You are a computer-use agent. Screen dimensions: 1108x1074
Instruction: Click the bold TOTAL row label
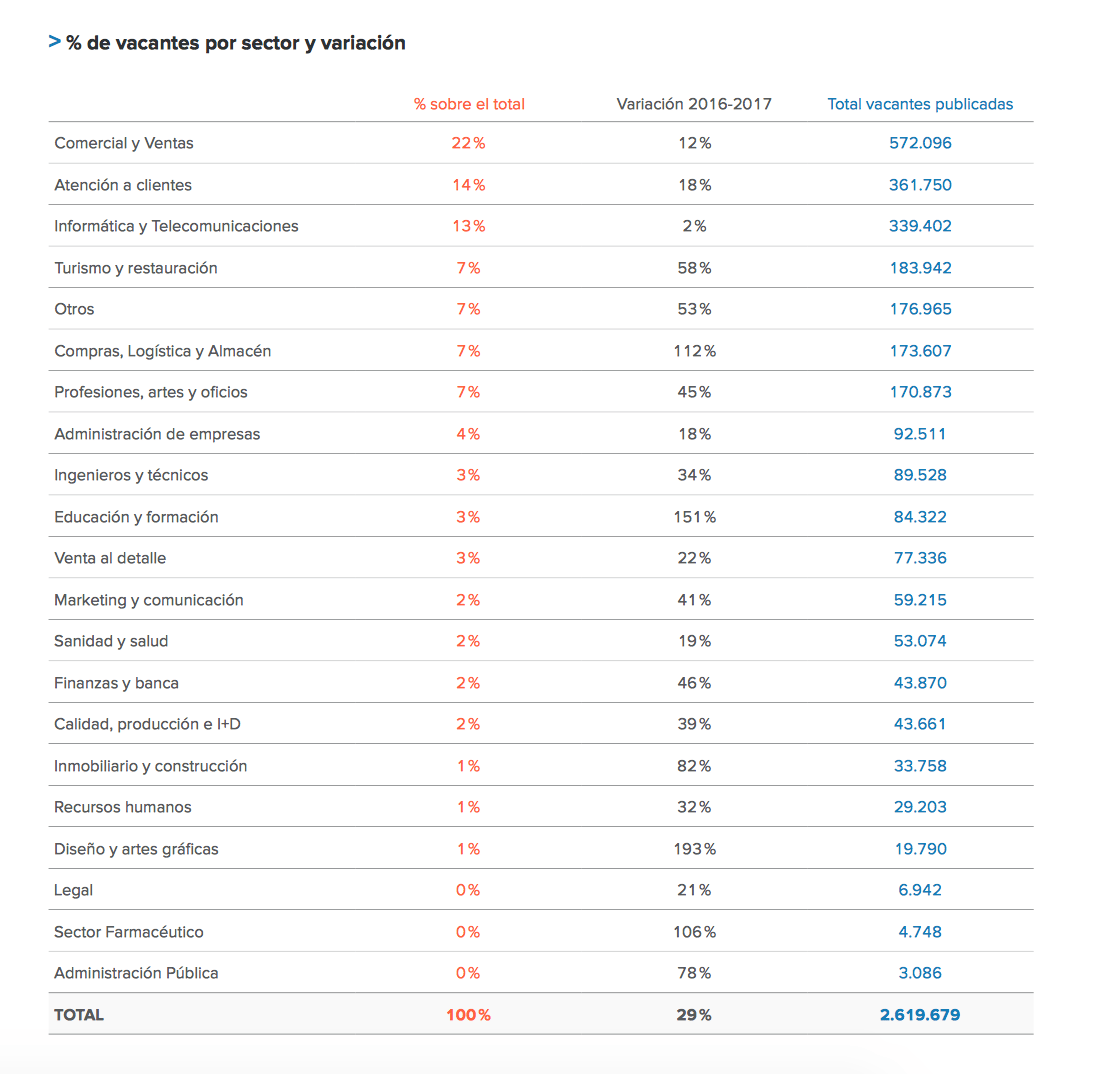[x=79, y=1015]
